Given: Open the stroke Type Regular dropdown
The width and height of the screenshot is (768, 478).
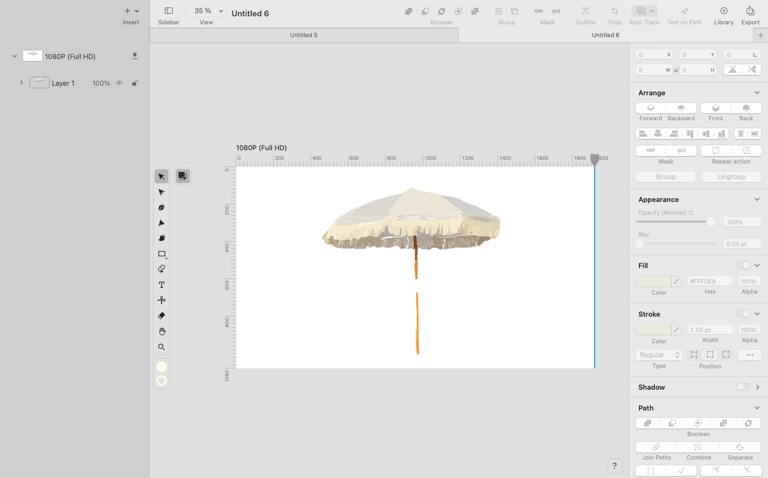Looking at the screenshot, I should [x=659, y=355].
